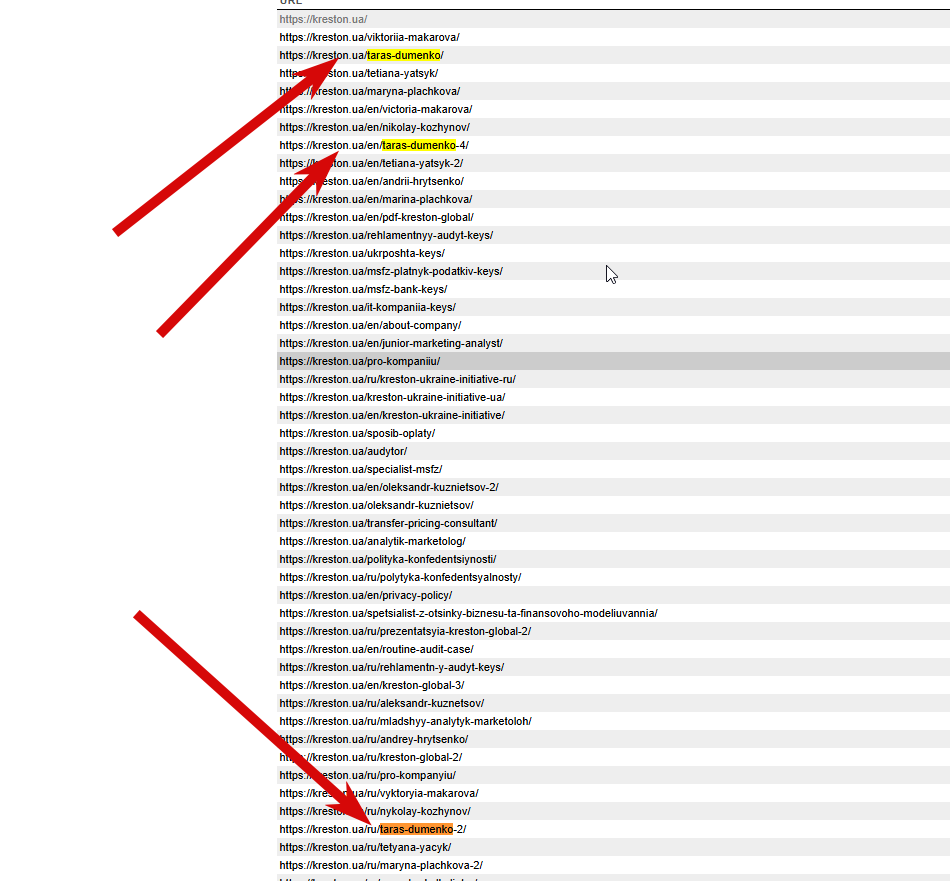Click the en/kreston-ukraine-initiative URL row
The width and height of the screenshot is (950, 881).
(613, 416)
